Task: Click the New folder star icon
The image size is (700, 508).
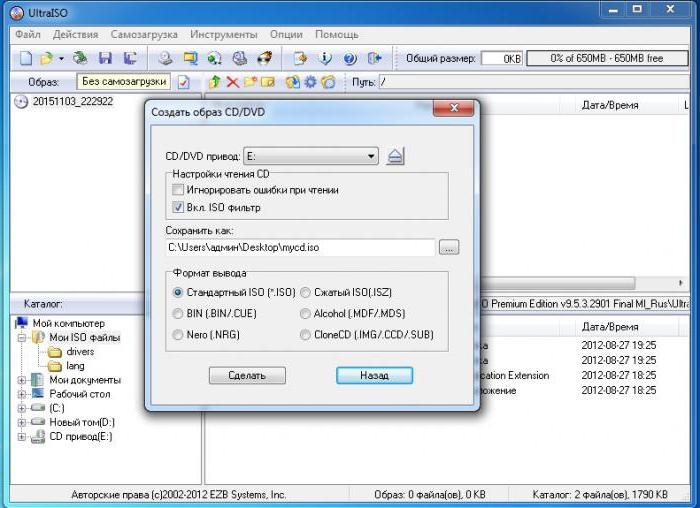Action: [250, 82]
